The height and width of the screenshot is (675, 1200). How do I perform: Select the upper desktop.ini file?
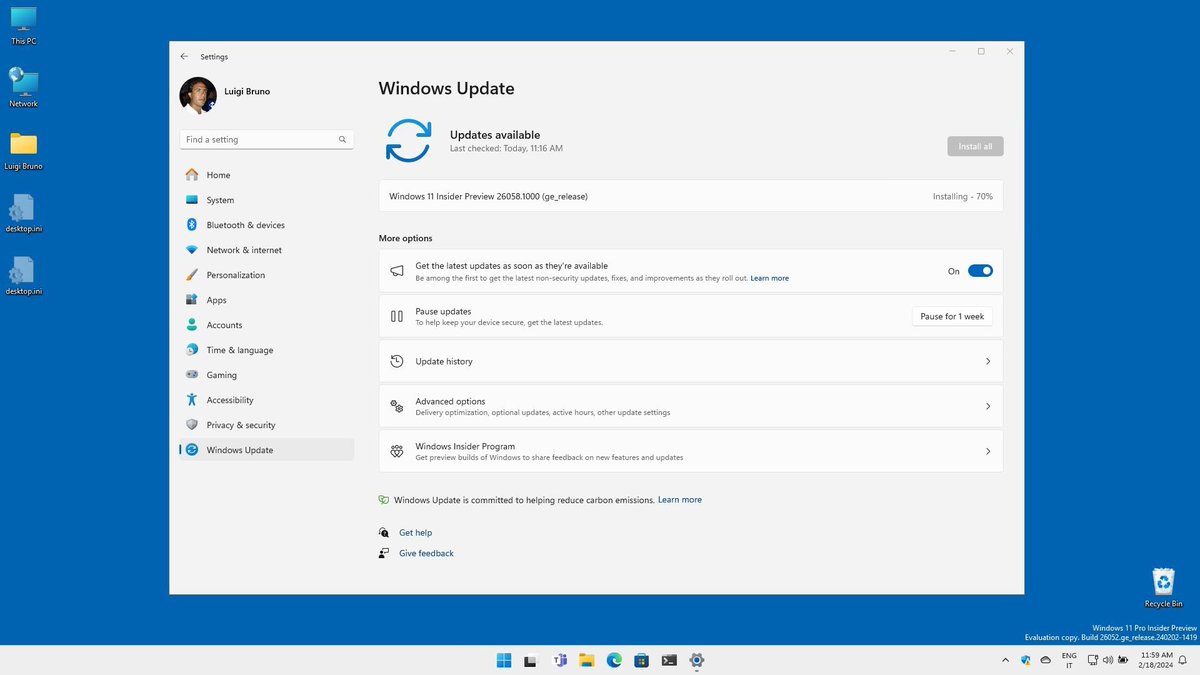pos(24,213)
